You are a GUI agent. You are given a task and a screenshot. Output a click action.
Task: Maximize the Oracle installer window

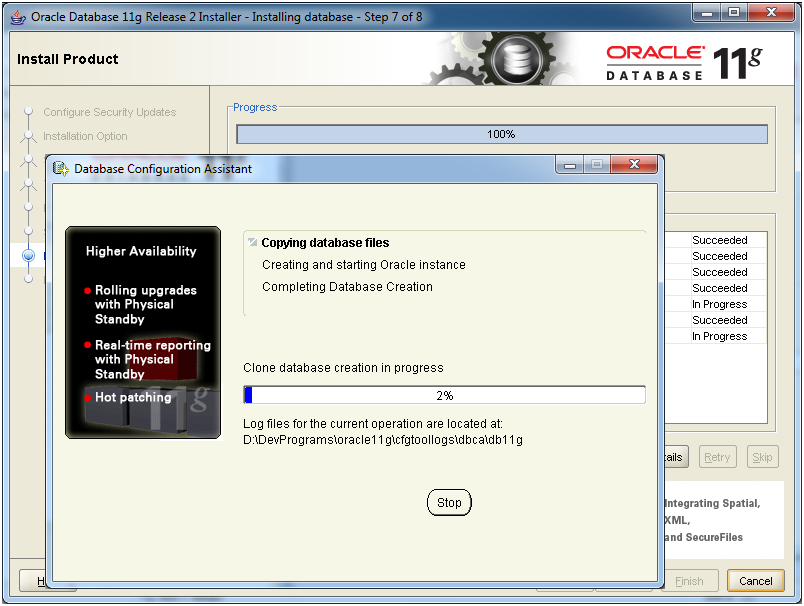(x=734, y=13)
